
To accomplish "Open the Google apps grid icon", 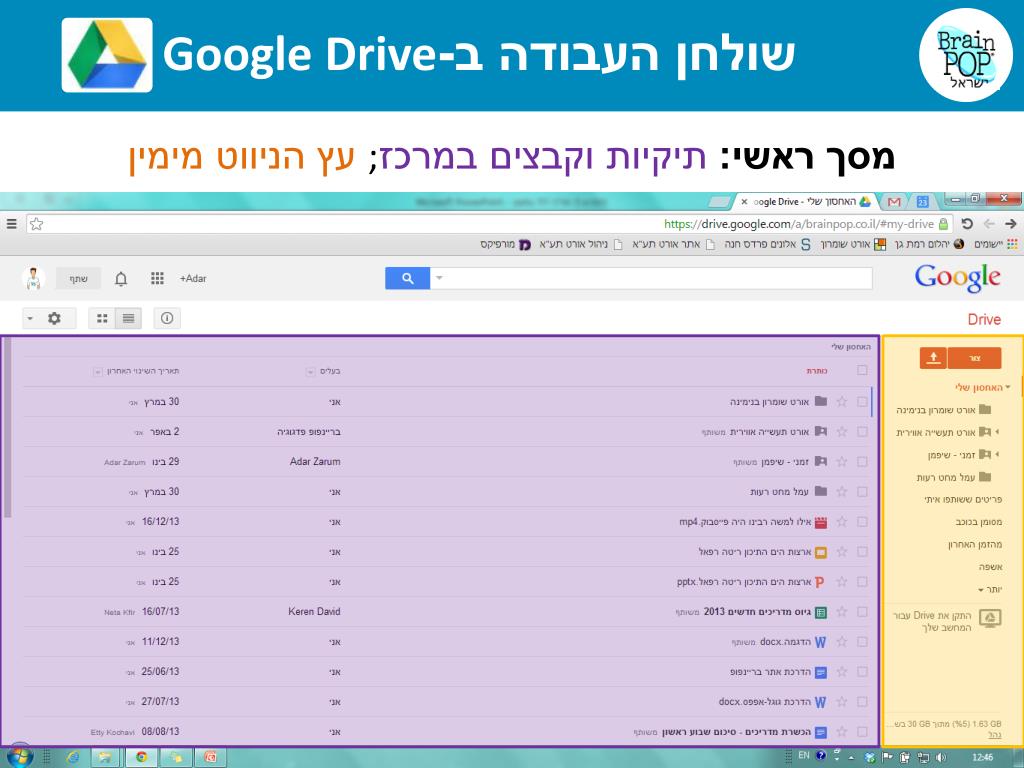I will click(x=157, y=278).
